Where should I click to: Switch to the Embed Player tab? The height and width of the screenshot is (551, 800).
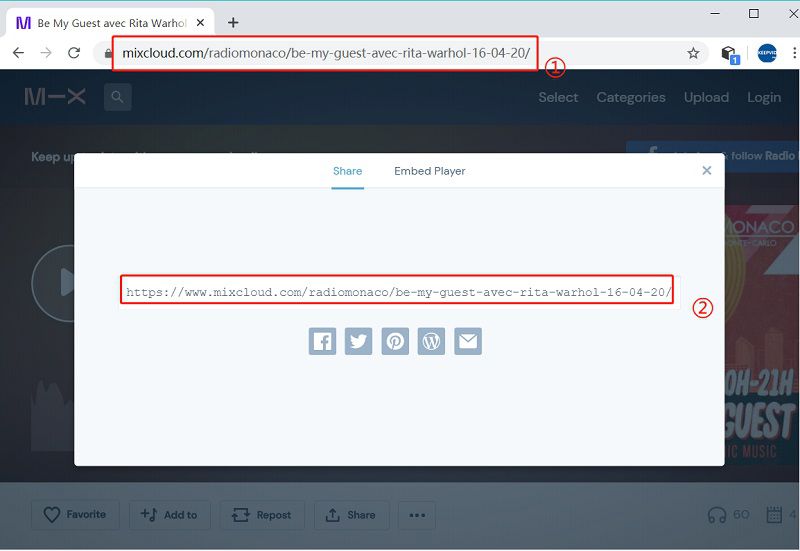pos(430,171)
